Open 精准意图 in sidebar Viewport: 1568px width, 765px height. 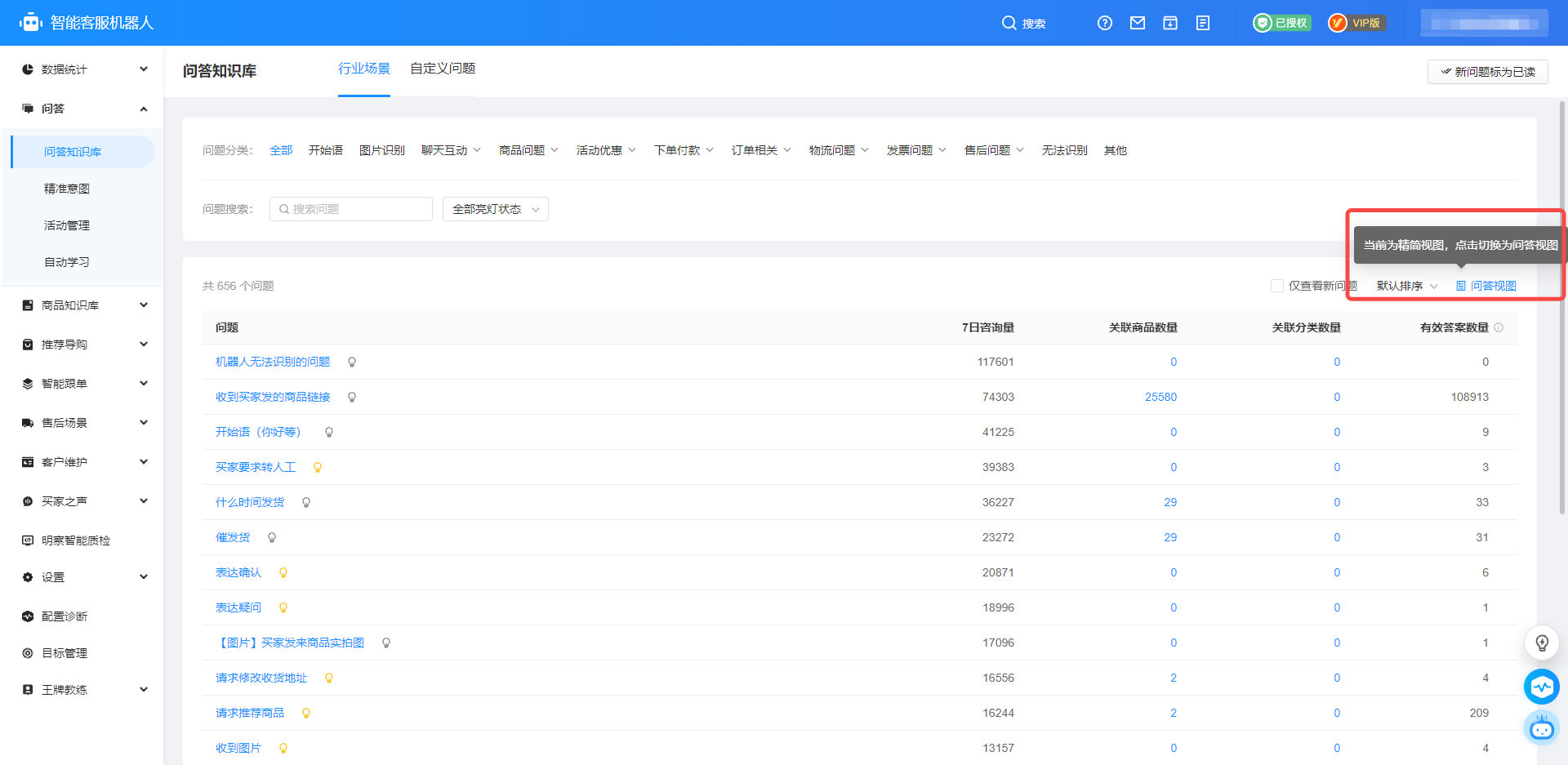point(67,189)
